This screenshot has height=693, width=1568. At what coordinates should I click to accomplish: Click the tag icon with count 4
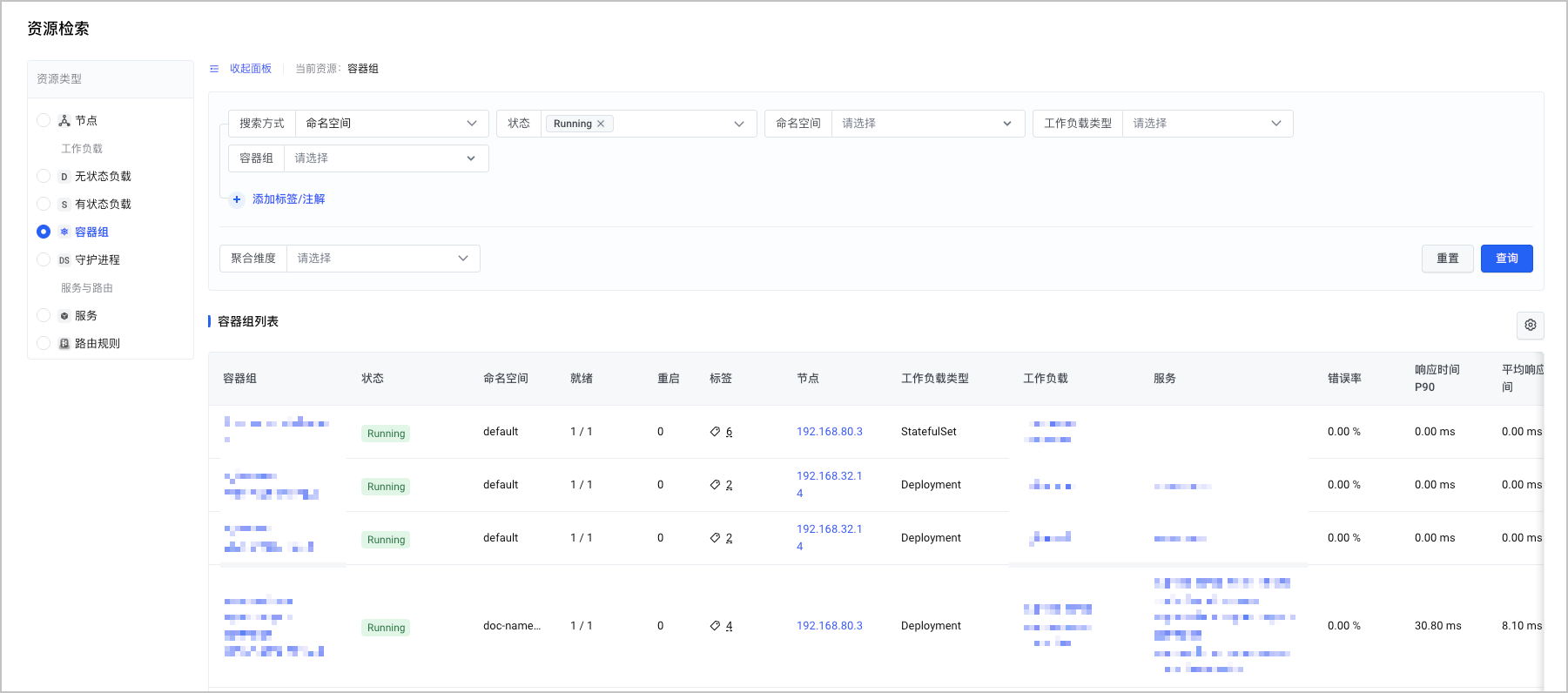click(715, 626)
